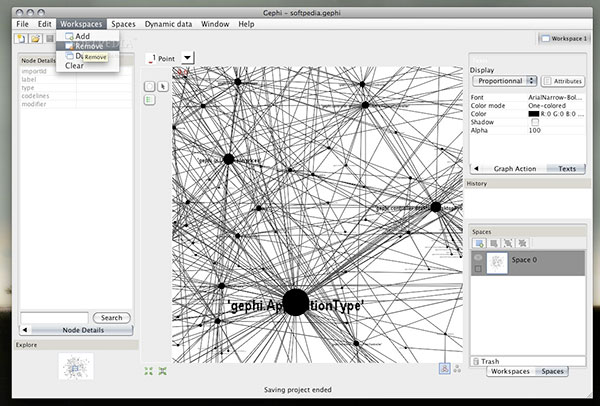Click the Explore overview thumbnail
600x406 pixels.
click(x=76, y=366)
